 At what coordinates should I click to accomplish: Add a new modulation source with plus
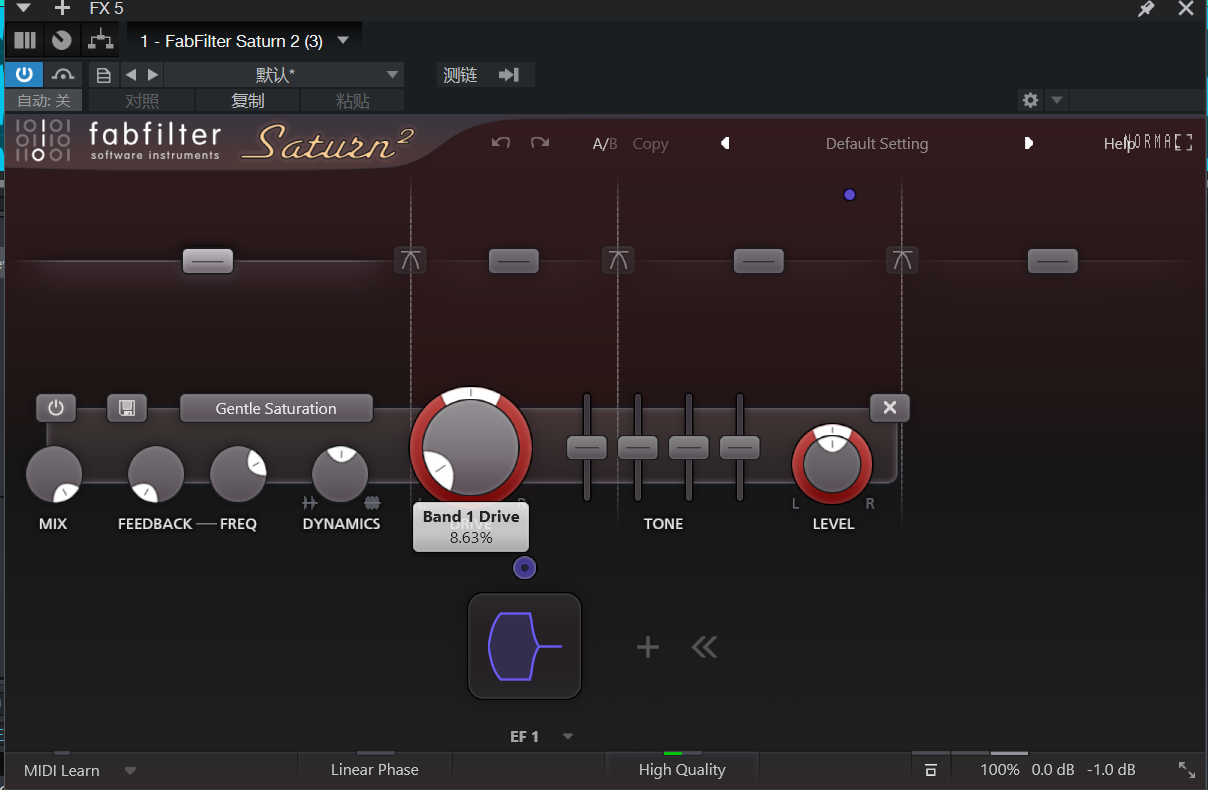click(x=648, y=648)
